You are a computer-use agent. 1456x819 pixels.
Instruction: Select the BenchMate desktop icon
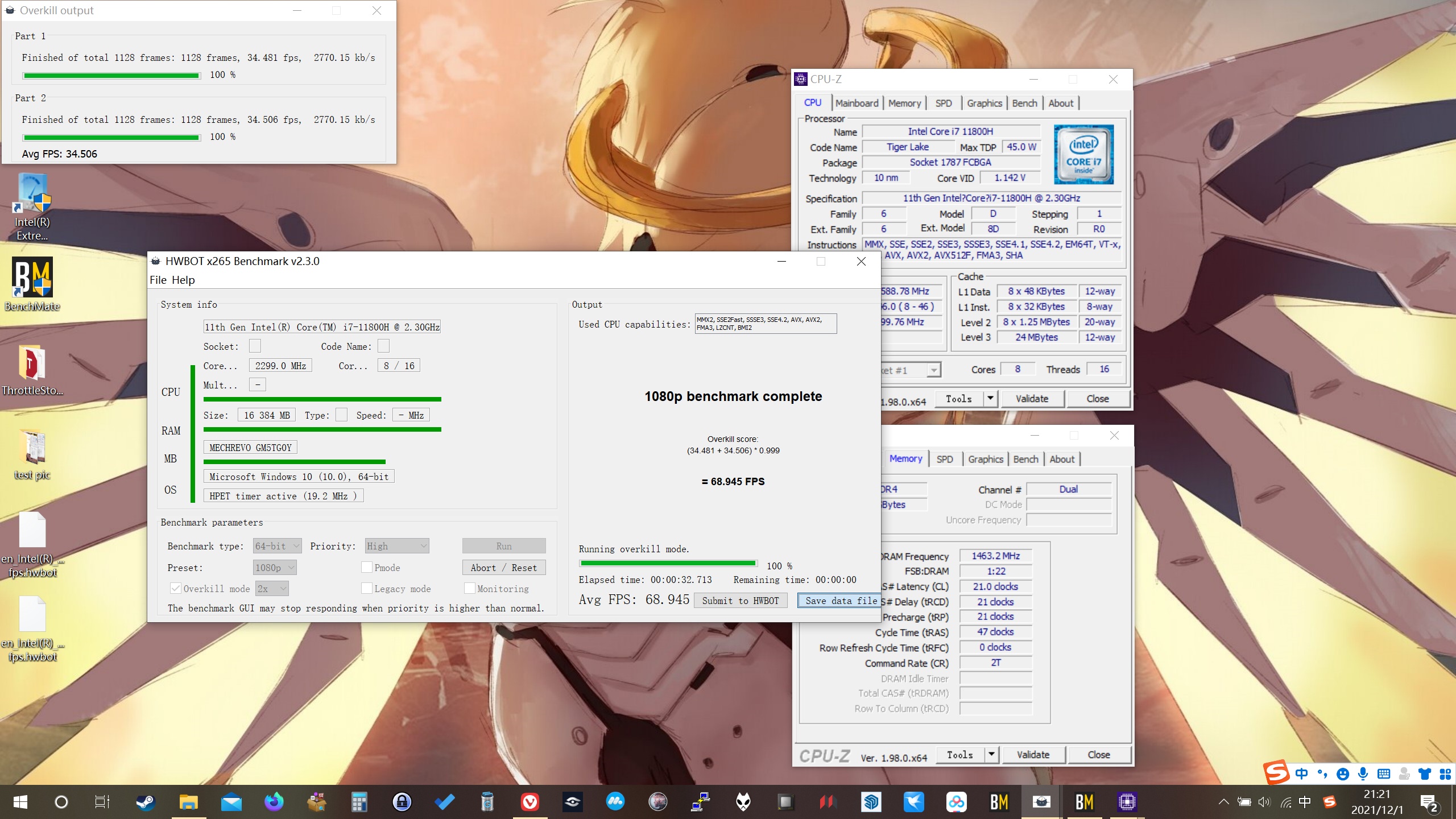point(32,284)
